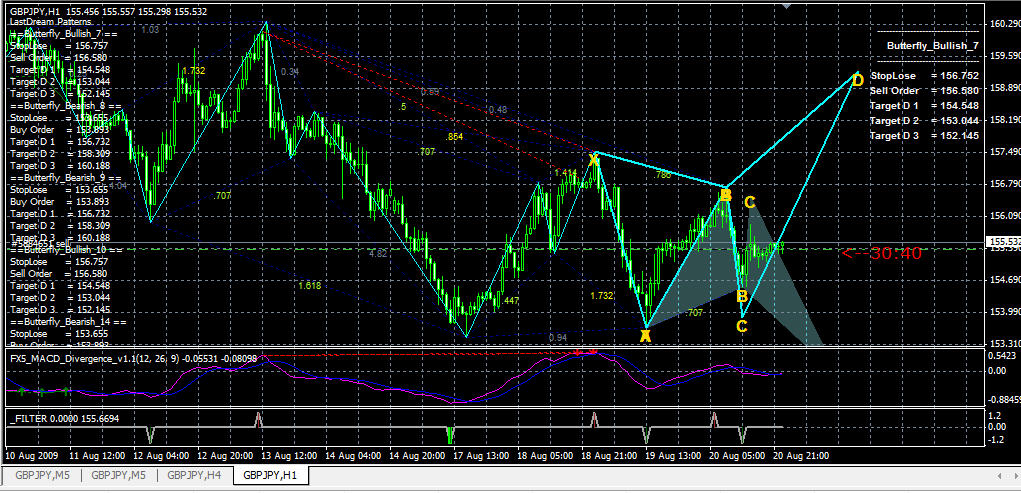Select the active GBPJPY,H1 chart tab
This screenshot has width=1021, height=493.
pos(270,476)
